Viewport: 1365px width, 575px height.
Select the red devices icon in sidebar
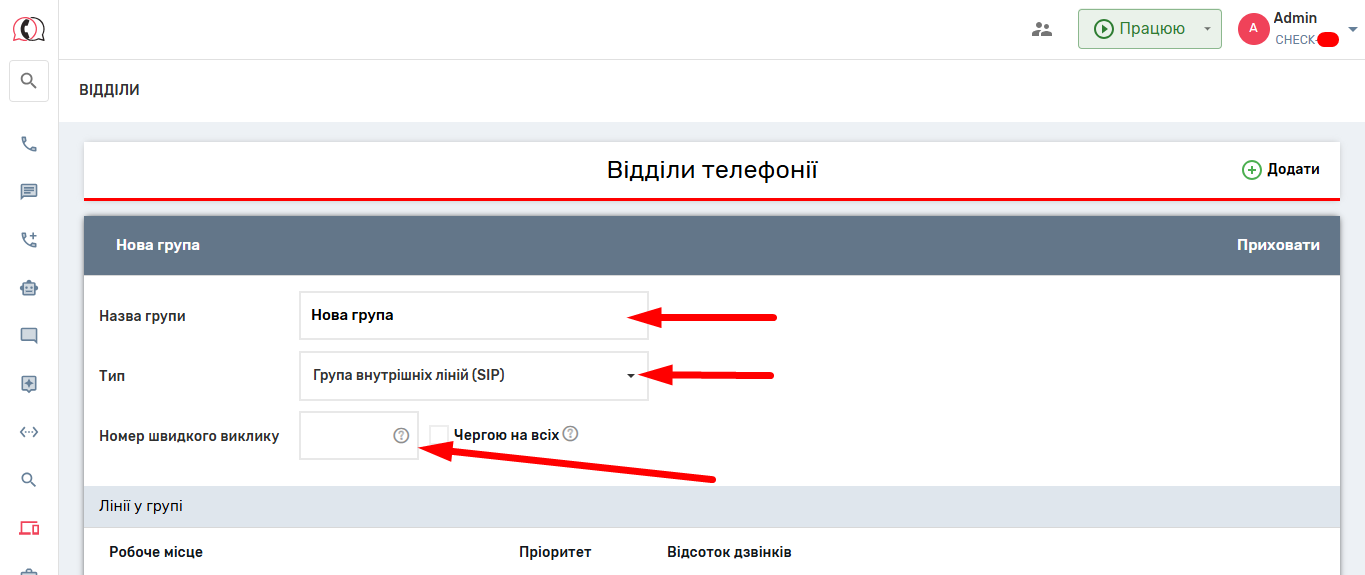click(29, 528)
